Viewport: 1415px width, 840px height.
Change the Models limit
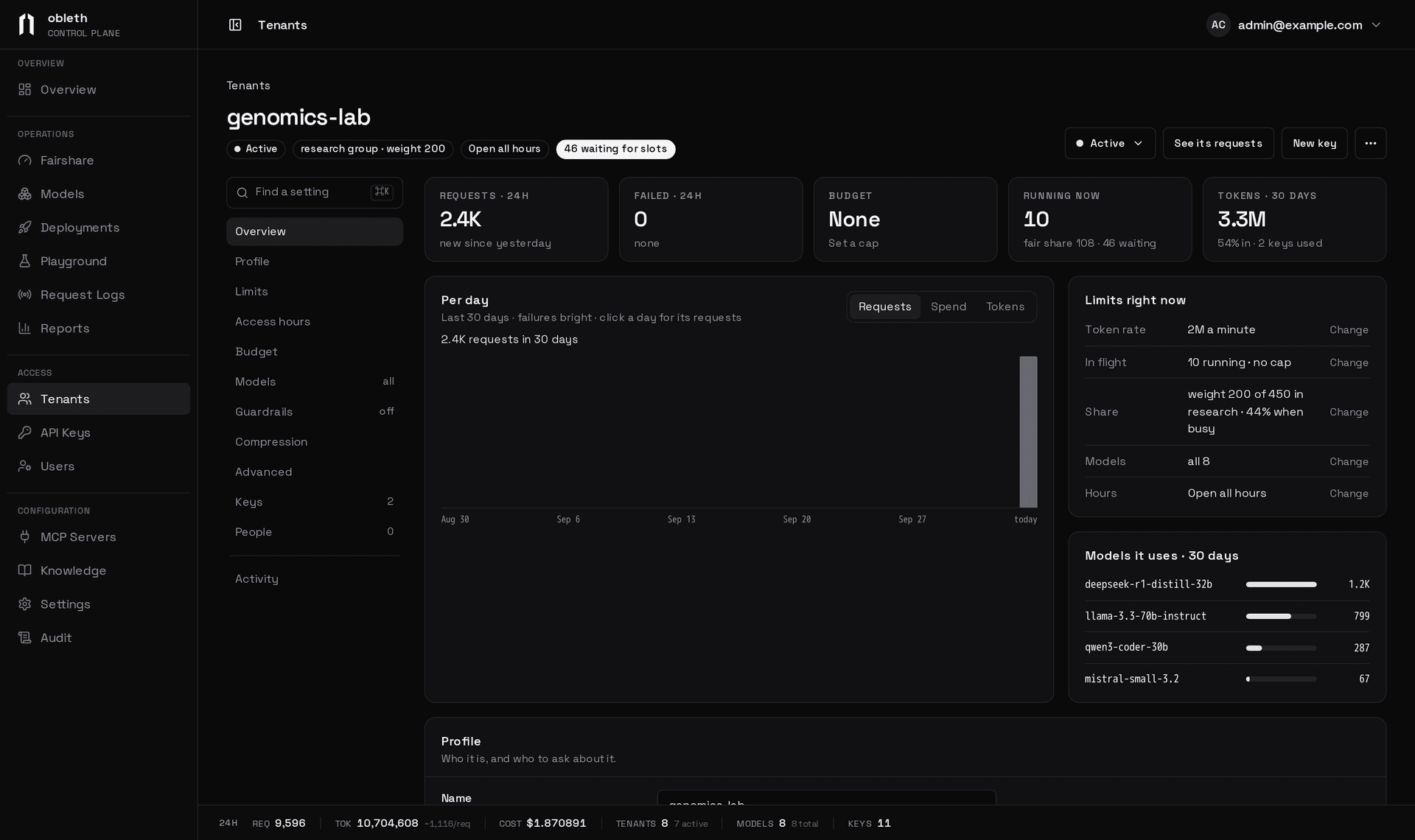tap(1349, 461)
